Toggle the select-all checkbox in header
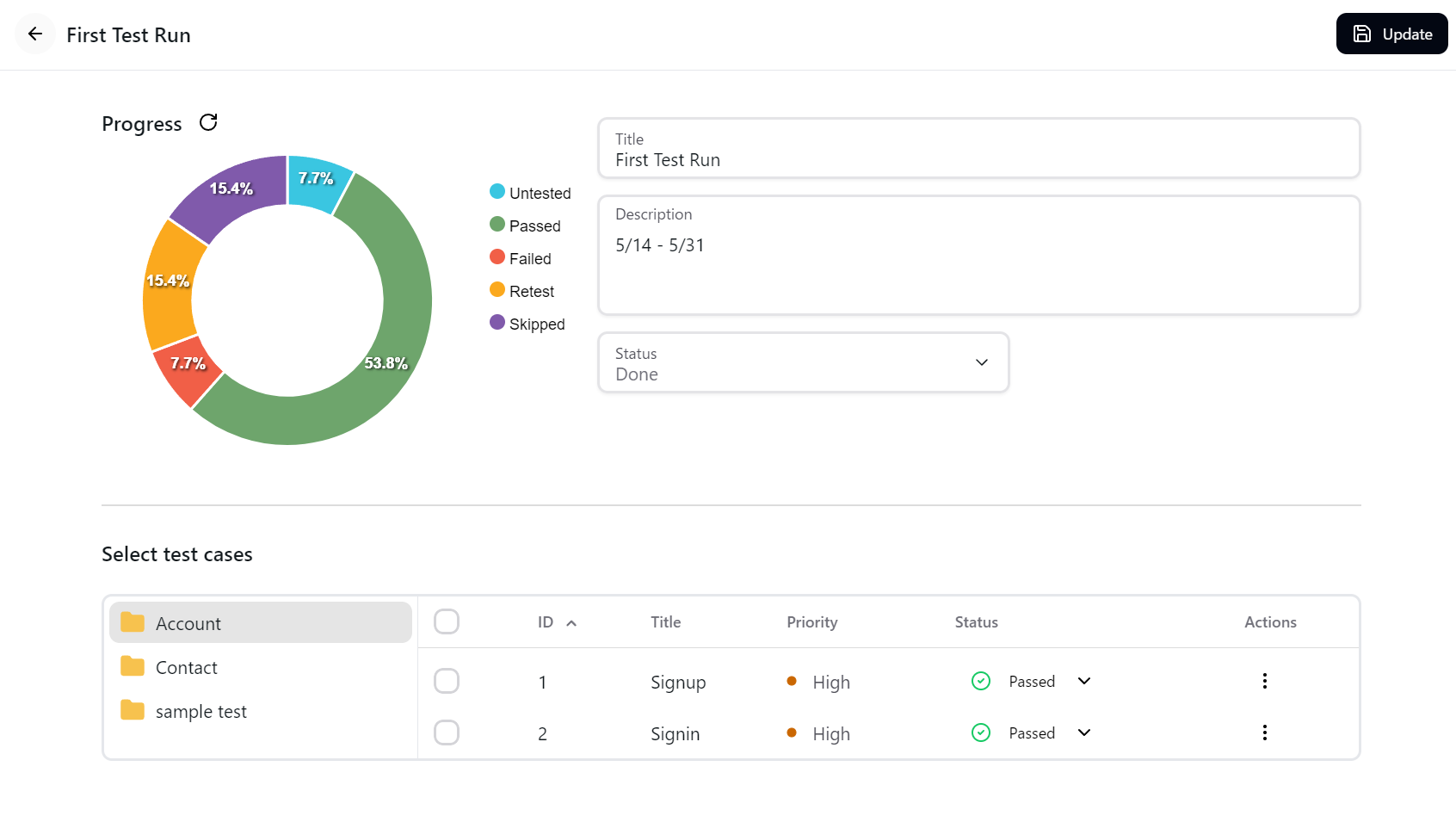Image resolution: width=1456 pixels, height=816 pixels. pyautogui.click(x=447, y=621)
